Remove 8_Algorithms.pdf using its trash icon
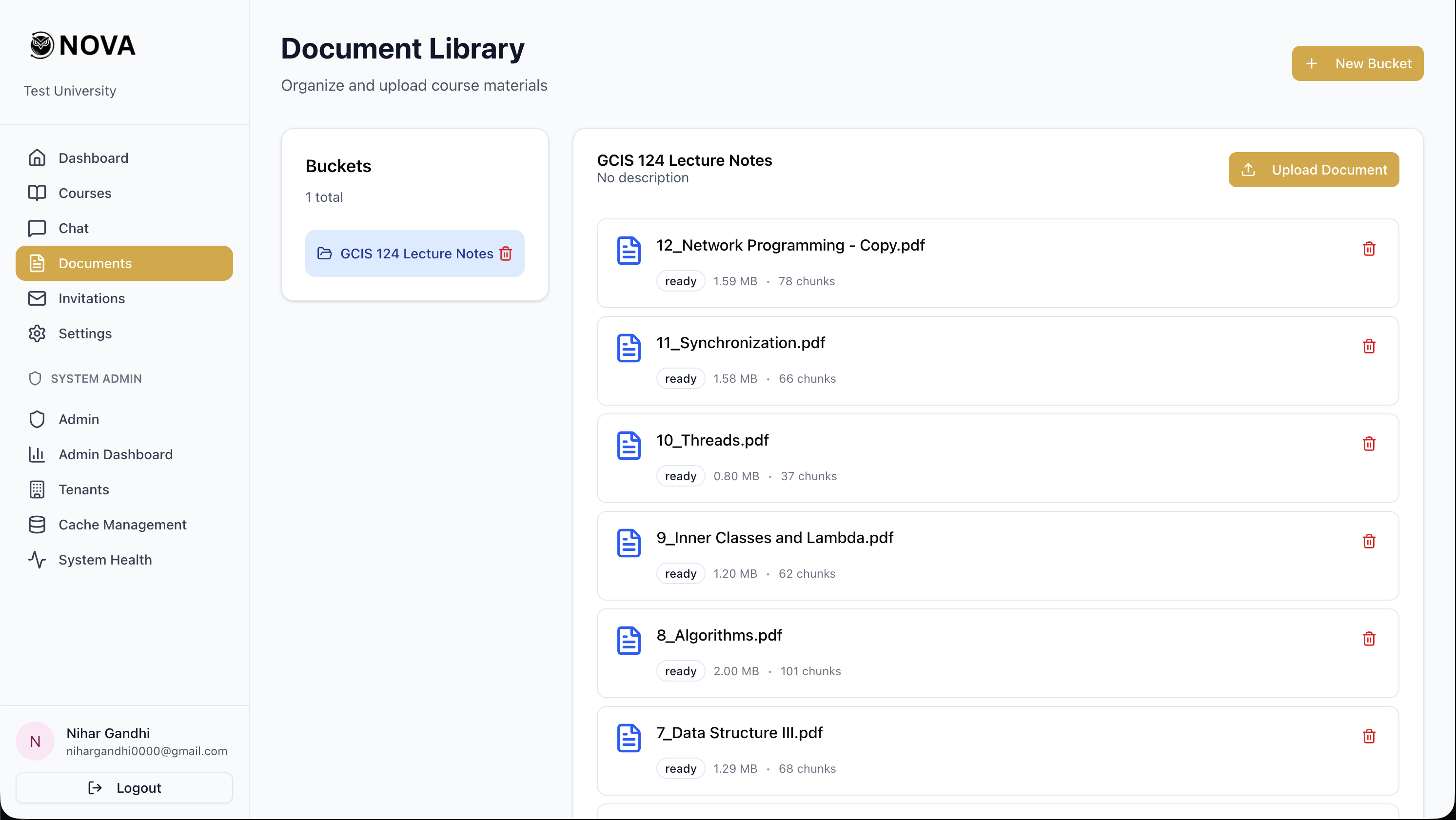 [x=1368, y=639]
